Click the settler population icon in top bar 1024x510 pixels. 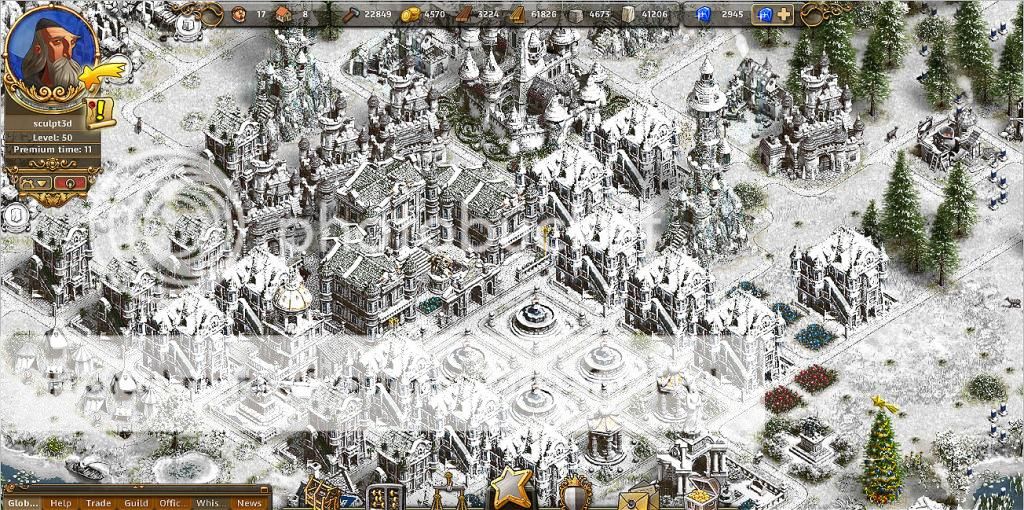tap(239, 14)
